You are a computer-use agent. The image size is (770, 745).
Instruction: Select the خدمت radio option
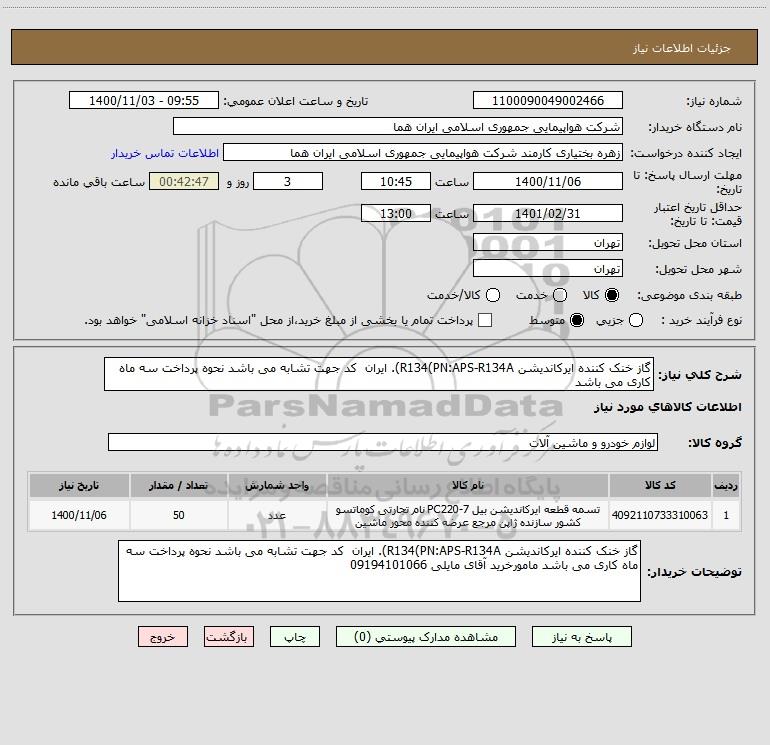pyautogui.click(x=560, y=295)
